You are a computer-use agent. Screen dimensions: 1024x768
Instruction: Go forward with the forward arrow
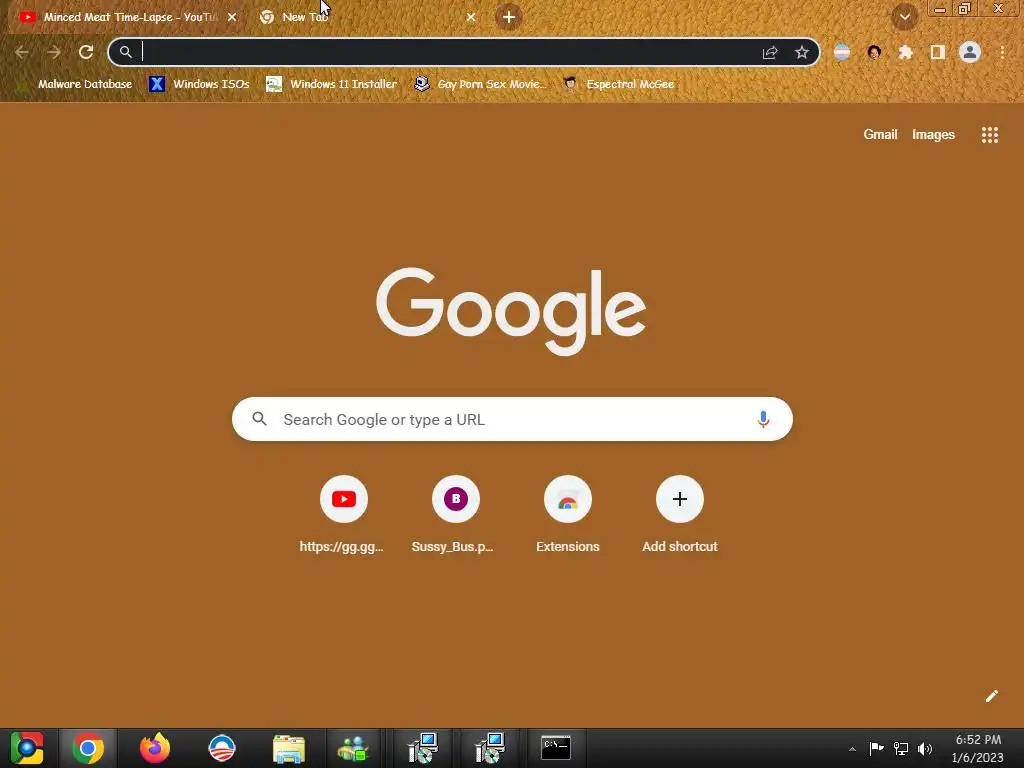(54, 52)
